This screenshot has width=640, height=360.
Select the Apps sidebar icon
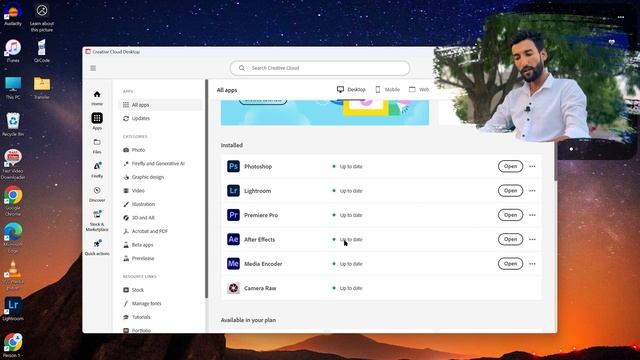click(x=97, y=121)
